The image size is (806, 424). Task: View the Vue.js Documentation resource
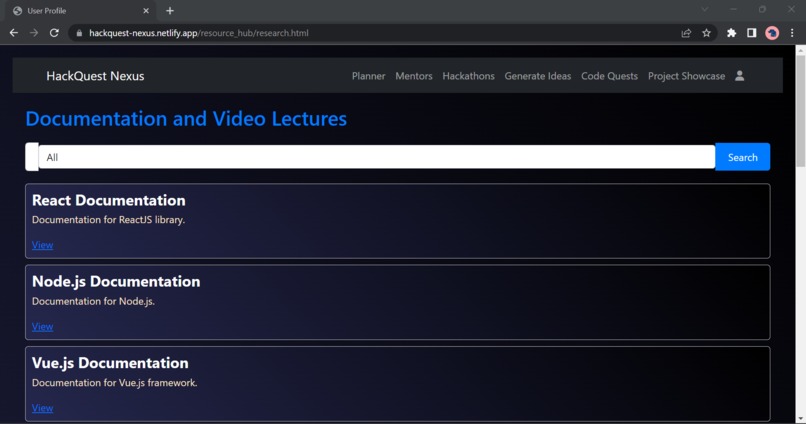coord(42,408)
